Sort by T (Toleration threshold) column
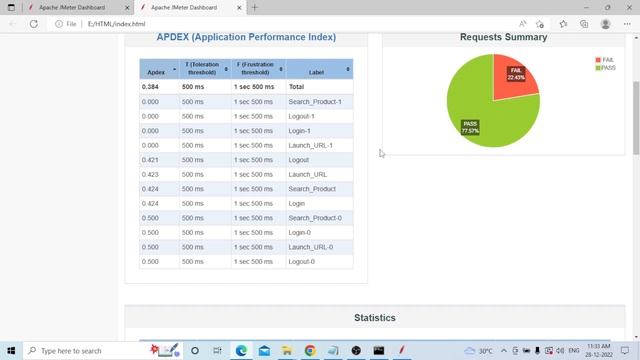640x360 pixels. 205,69
